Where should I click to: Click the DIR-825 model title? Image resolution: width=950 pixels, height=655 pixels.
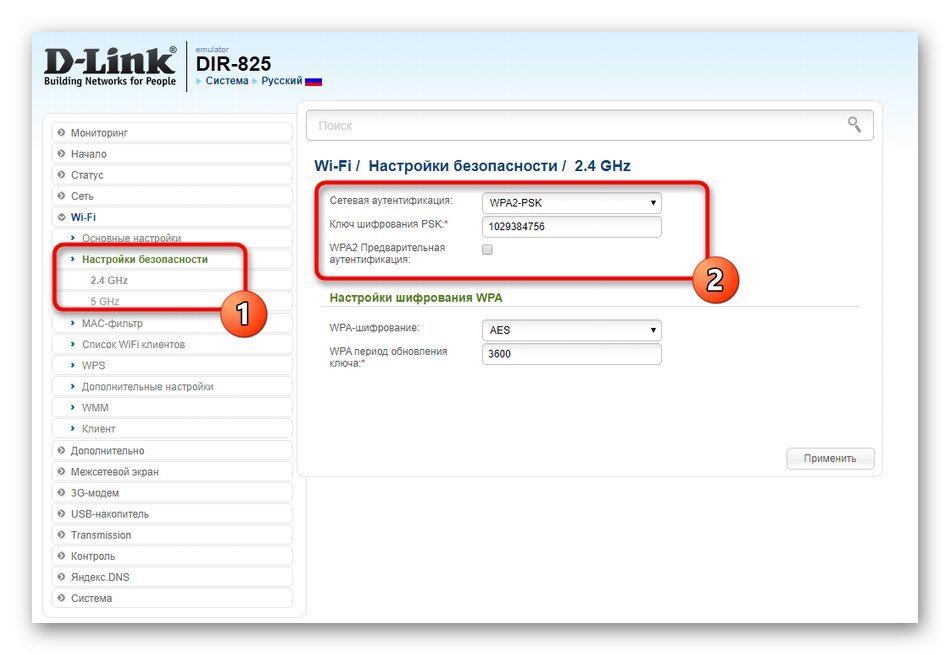pyautogui.click(x=233, y=64)
